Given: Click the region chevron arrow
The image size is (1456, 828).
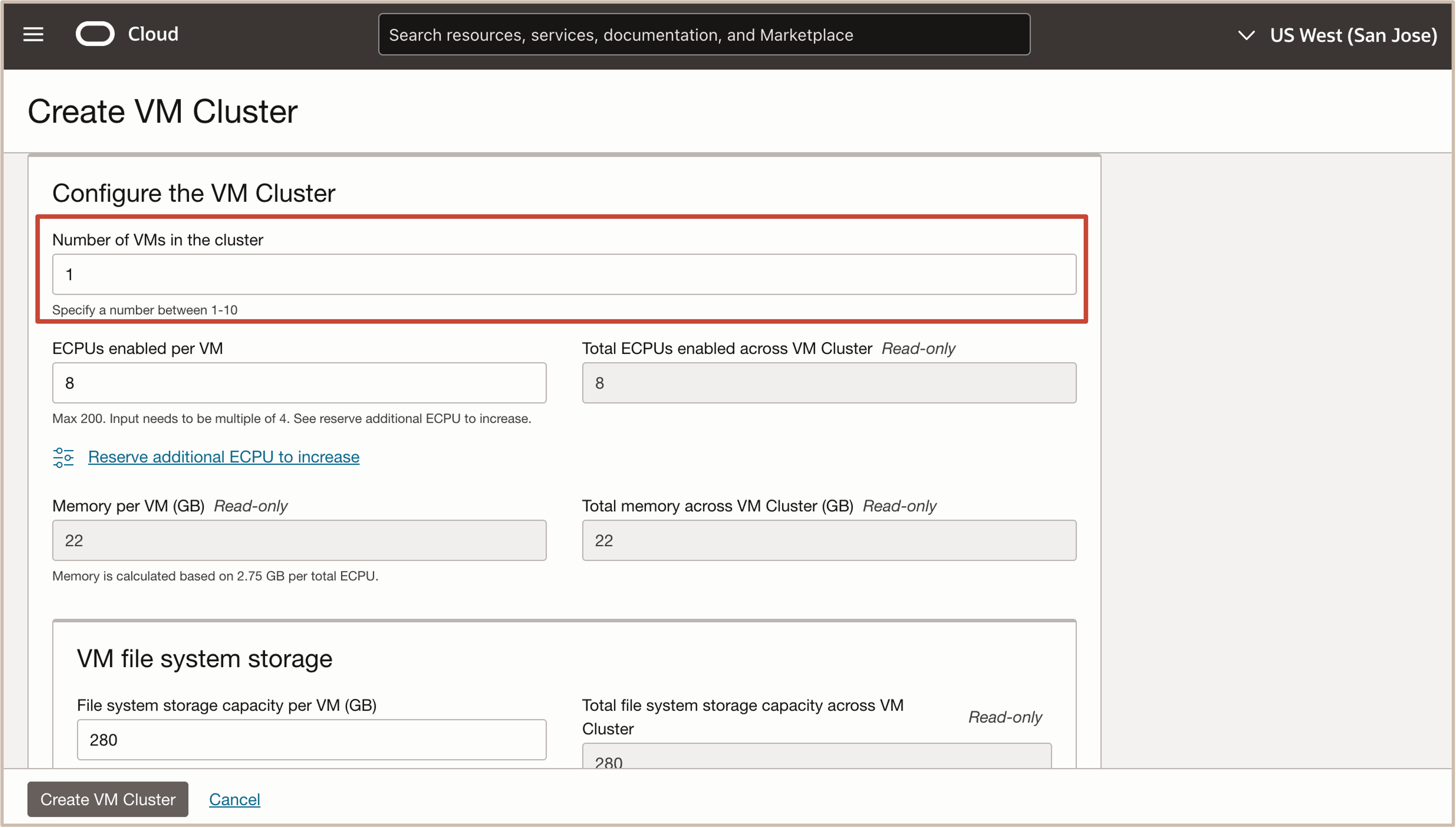Looking at the screenshot, I should [x=1246, y=35].
